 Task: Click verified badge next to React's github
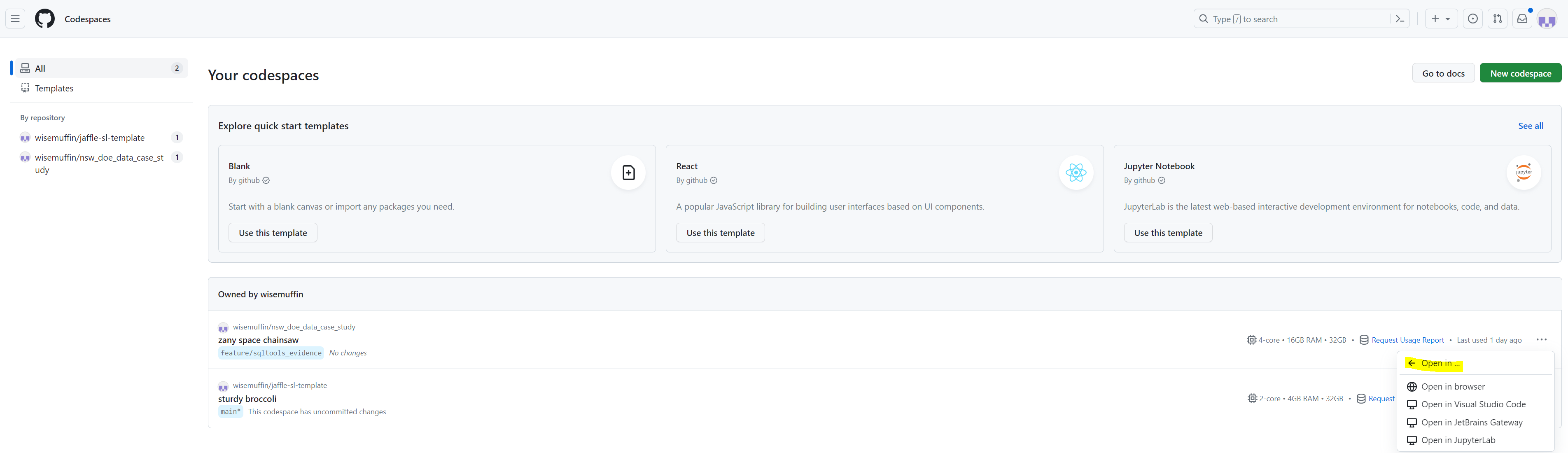coord(714,180)
